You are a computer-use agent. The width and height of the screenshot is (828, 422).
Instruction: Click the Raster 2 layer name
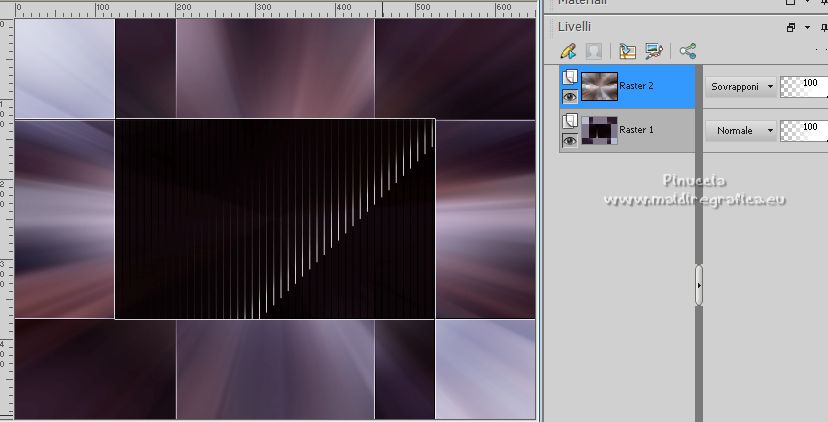click(636, 86)
